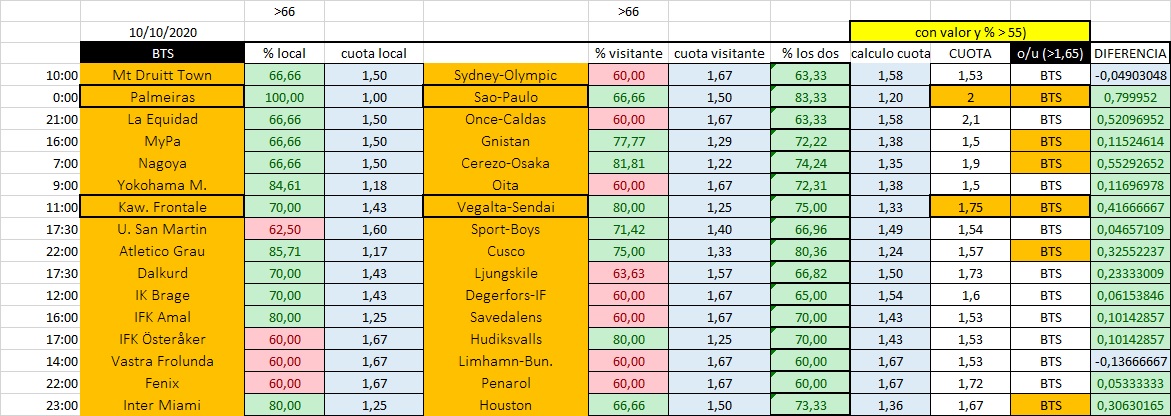Click the orange CUOTA cell showing 2
The width and height of the screenshot is (1171, 416).
pos(970,96)
